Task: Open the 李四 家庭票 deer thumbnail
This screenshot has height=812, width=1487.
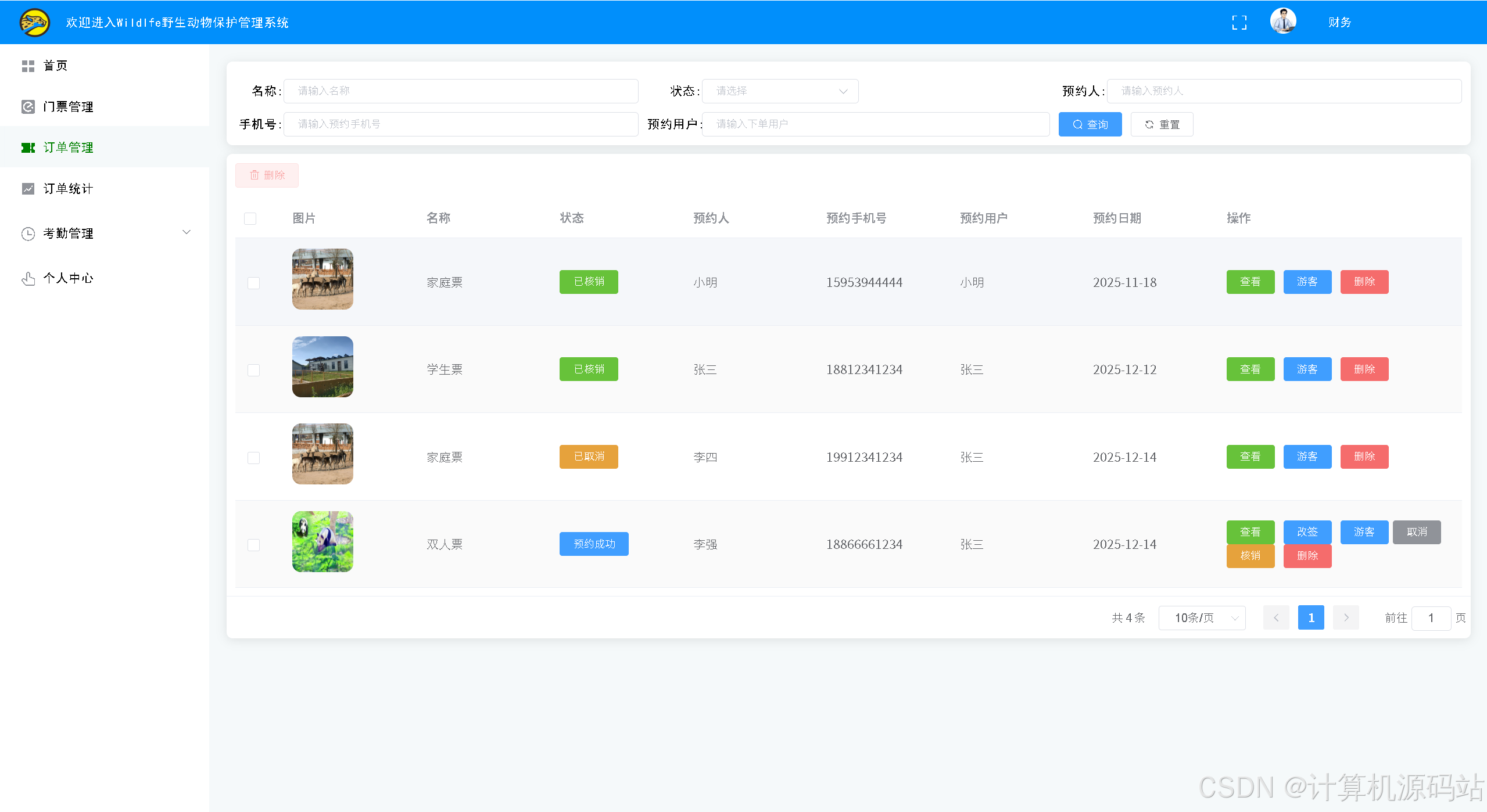Action: click(x=323, y=454)
